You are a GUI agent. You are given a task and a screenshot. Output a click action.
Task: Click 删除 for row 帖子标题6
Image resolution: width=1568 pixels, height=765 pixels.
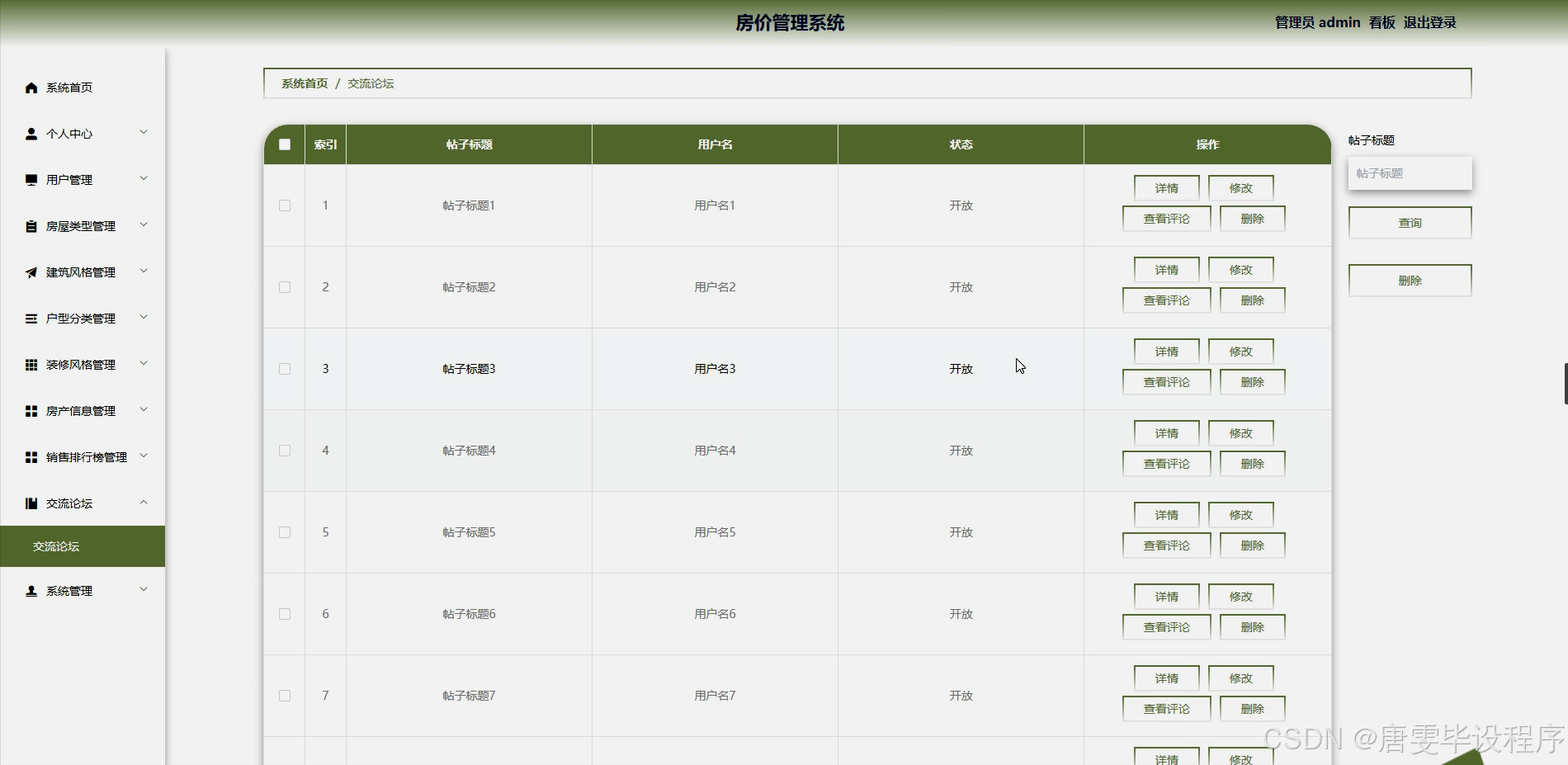[x=1252, y=627]
